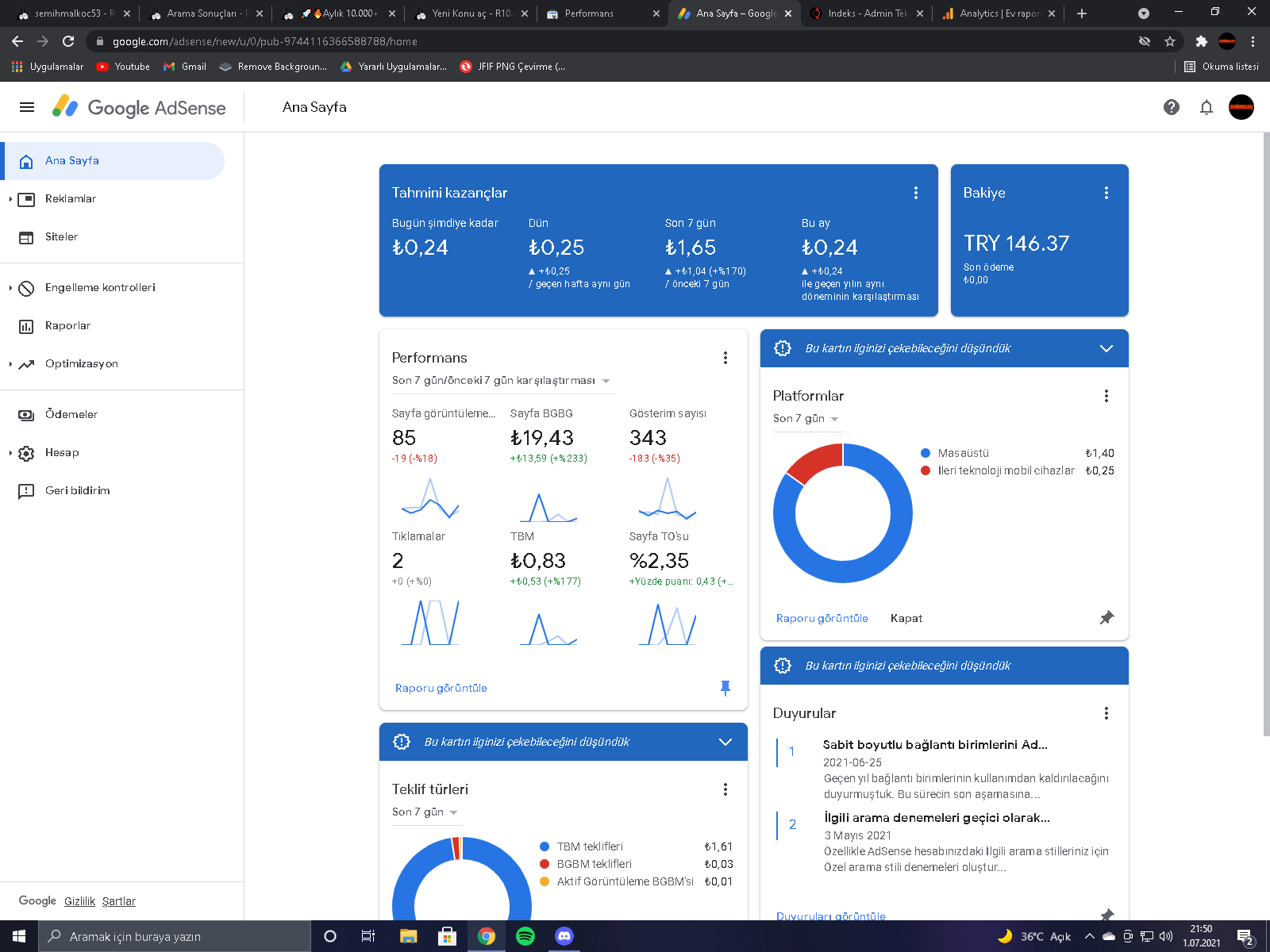The image size is (1270, 952).
Task: Open Raporlar in the sidebar
Action: (x=67, y=326)
